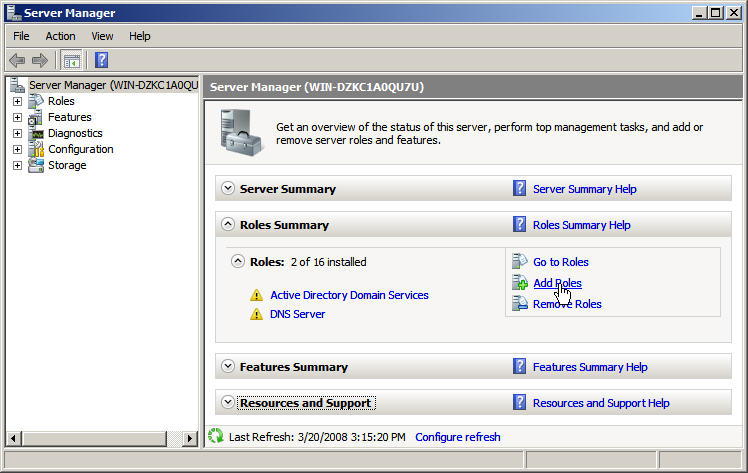Click the Server Manager title bar icon
Screen dimensions: 748x473
(14, 13)
